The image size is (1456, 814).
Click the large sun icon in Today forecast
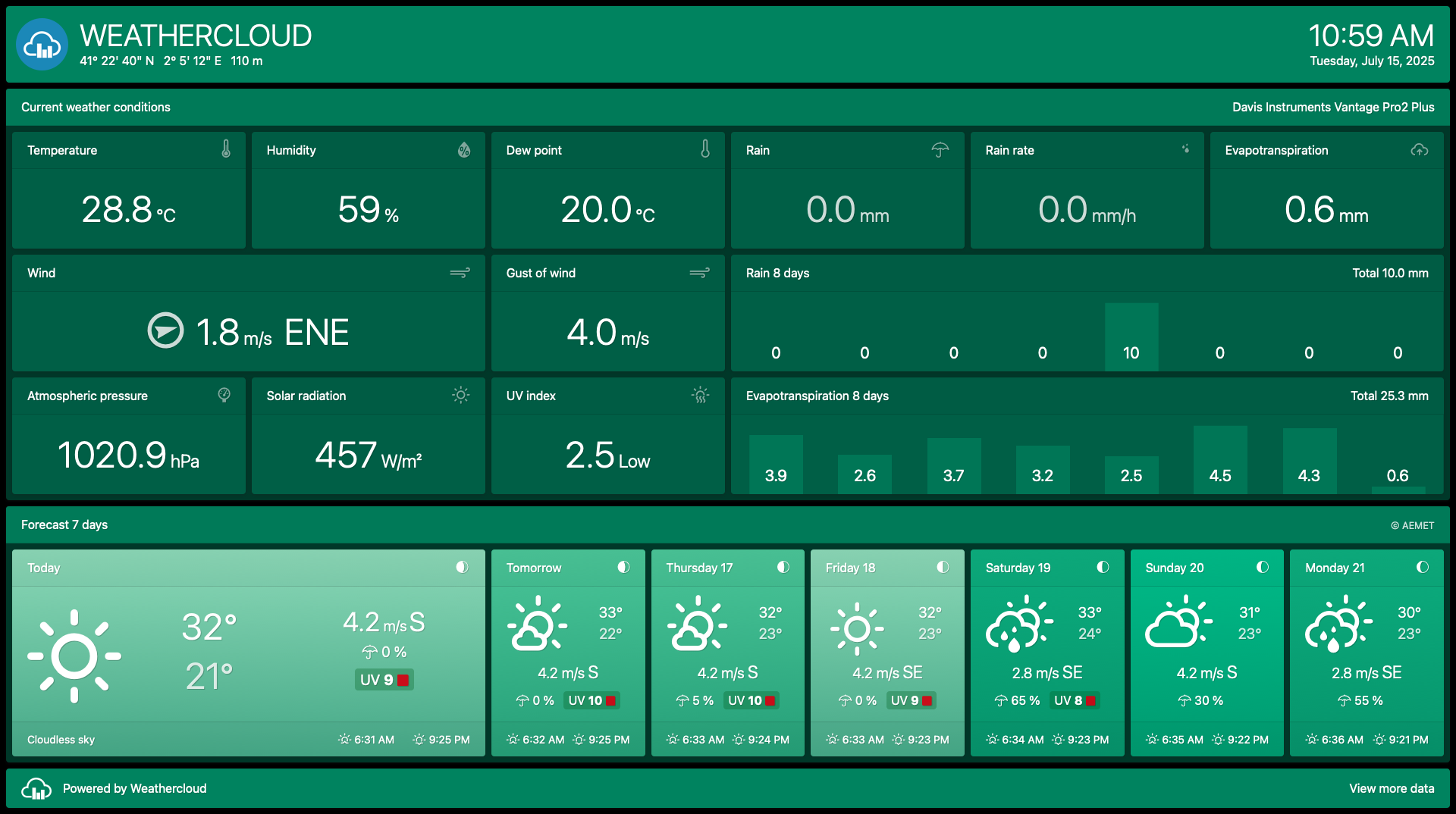coord(74,656)
